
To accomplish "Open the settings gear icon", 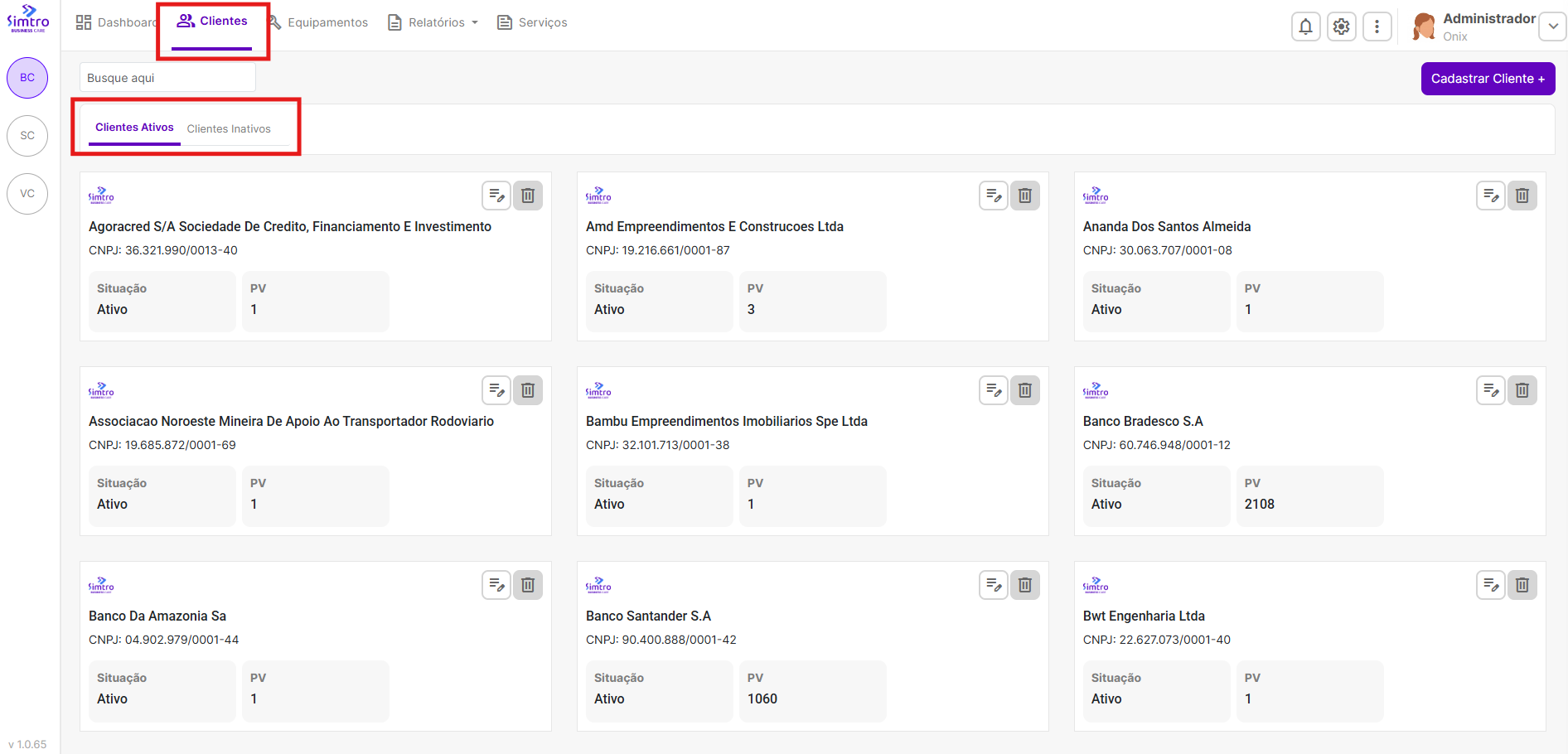I will point(1341,27).
